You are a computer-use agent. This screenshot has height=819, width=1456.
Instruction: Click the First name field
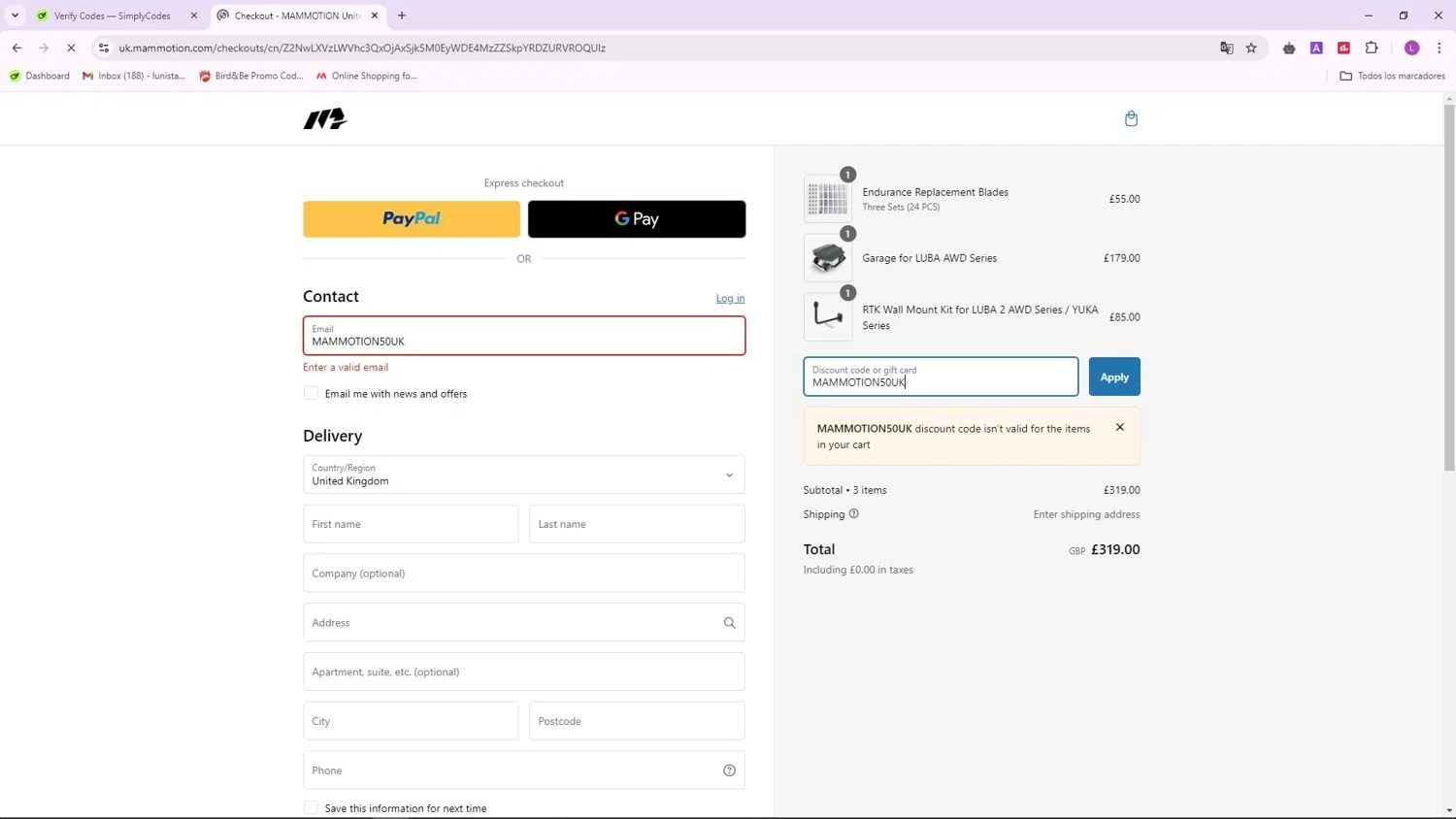coord(411,524)
